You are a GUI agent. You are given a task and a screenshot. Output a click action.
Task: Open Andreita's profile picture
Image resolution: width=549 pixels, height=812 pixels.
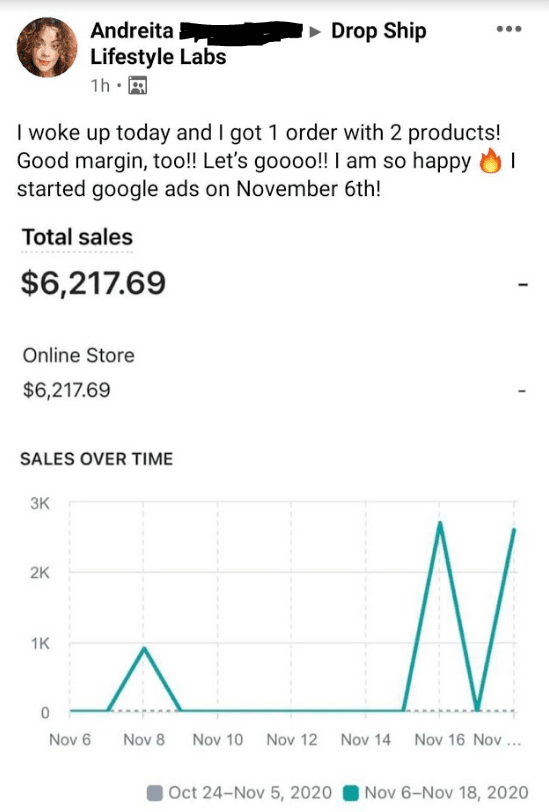point(47,47)
